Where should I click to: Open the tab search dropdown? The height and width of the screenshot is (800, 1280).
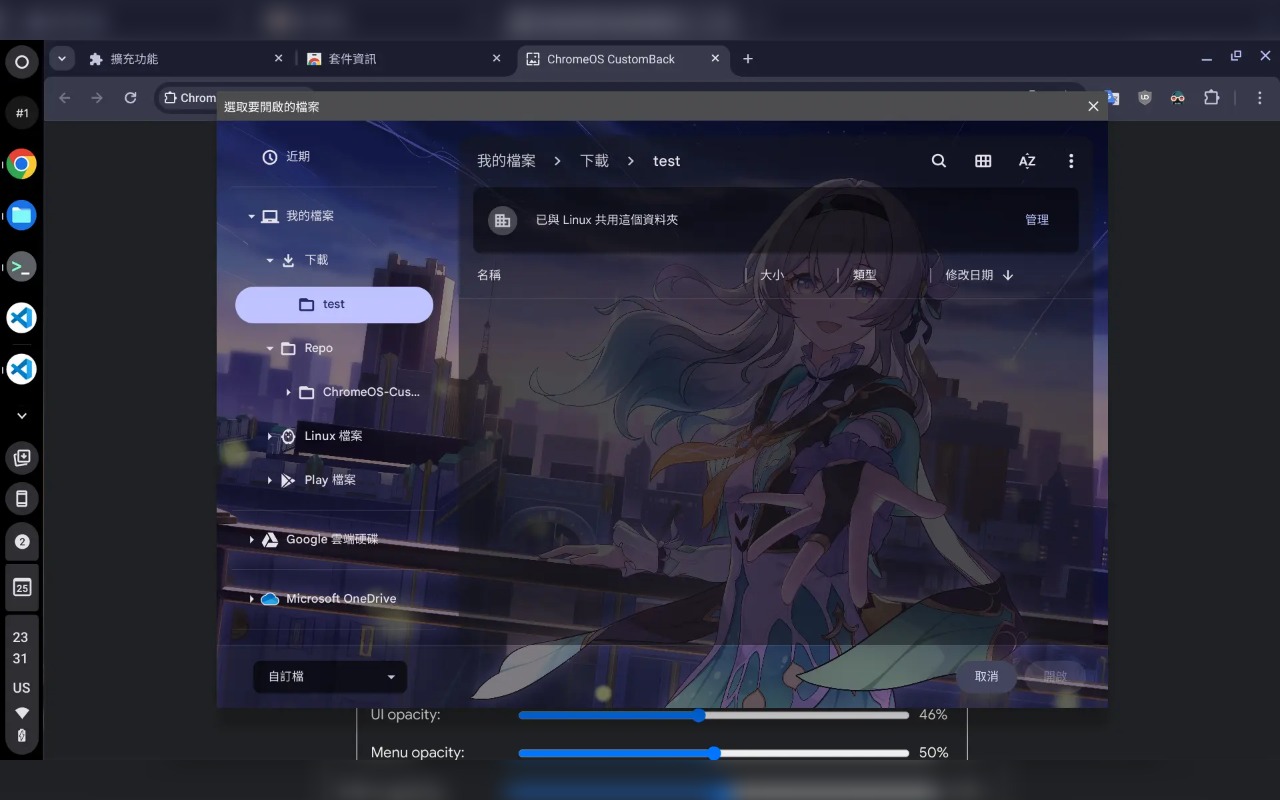(x=62, y=59)
